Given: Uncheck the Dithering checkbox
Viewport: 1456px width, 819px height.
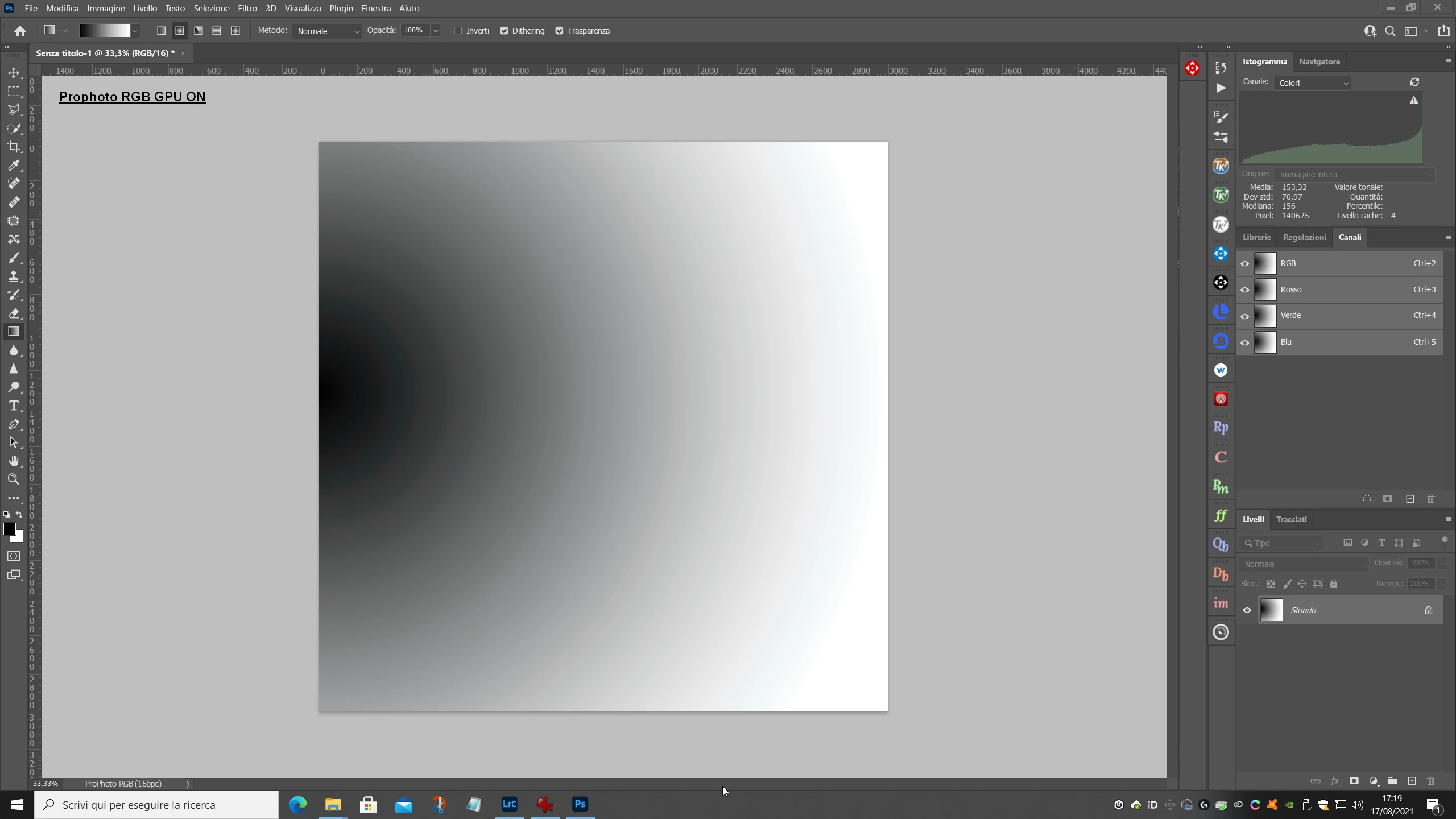Looking at the screenshot, I should (504, 31).
